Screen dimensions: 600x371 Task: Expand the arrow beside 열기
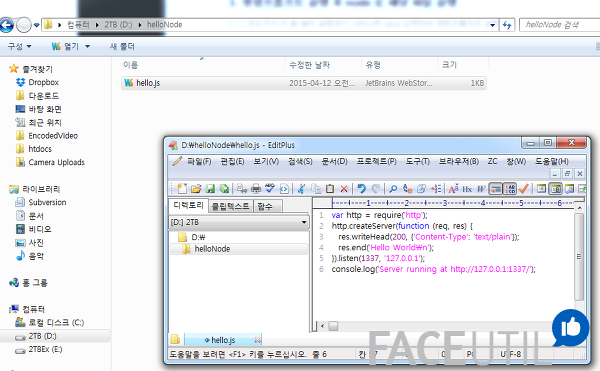(87, 47)
